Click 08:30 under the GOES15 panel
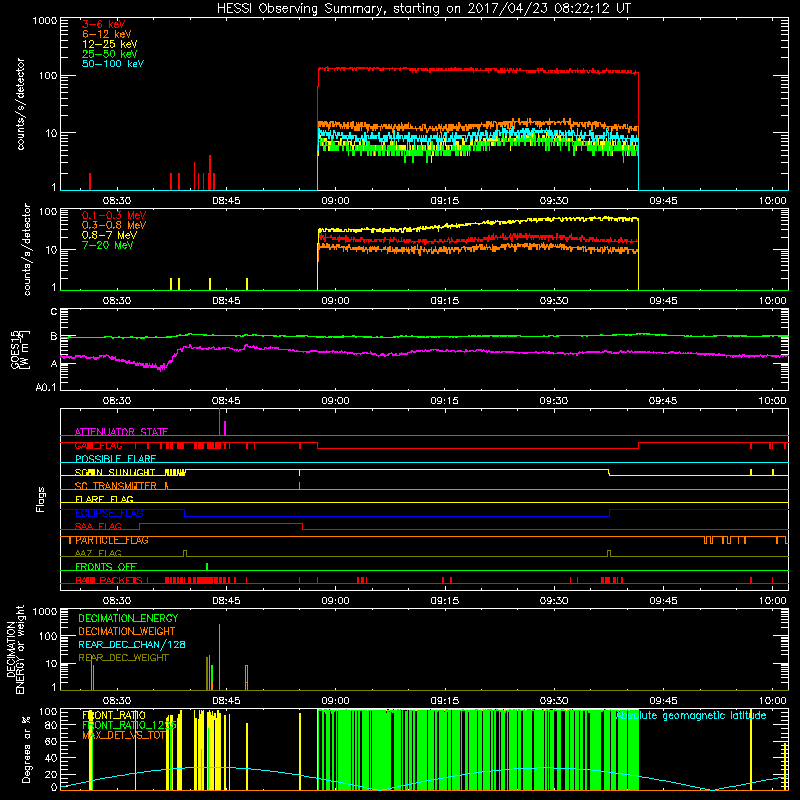Viewport: 800px width, 800px height. [117, 401]
